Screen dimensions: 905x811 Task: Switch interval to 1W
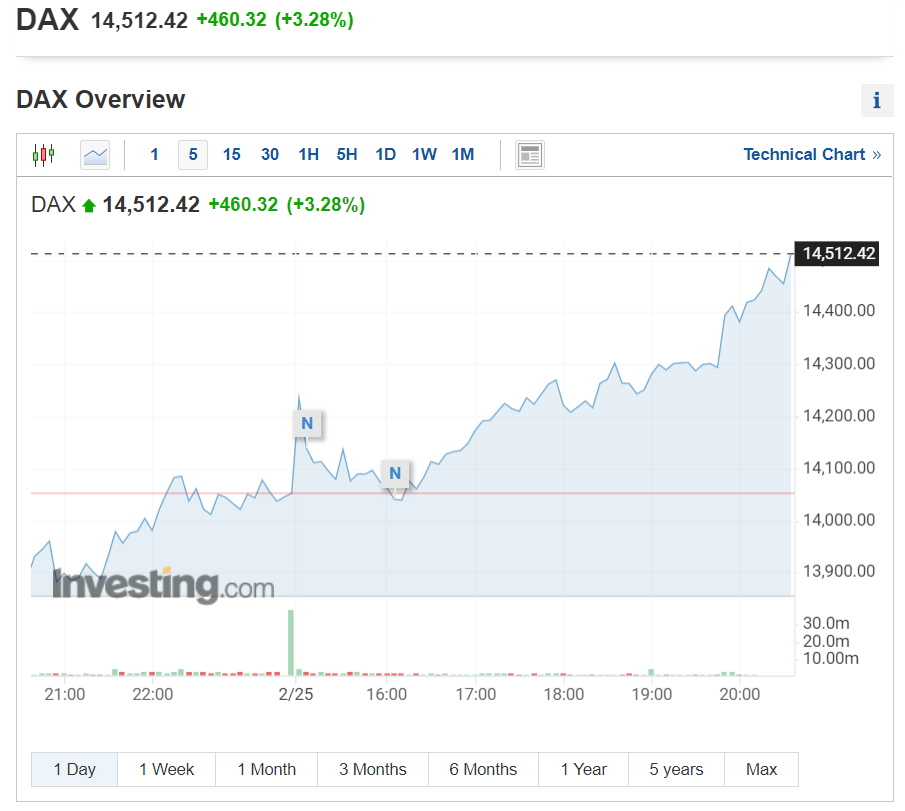pos(424,155)
